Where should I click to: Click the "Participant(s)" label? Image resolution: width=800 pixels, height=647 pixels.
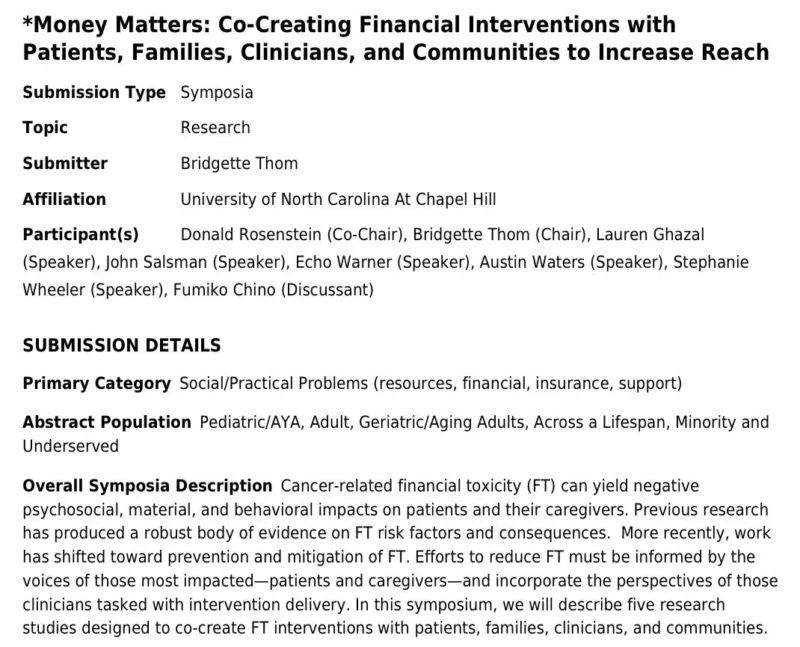81,234
